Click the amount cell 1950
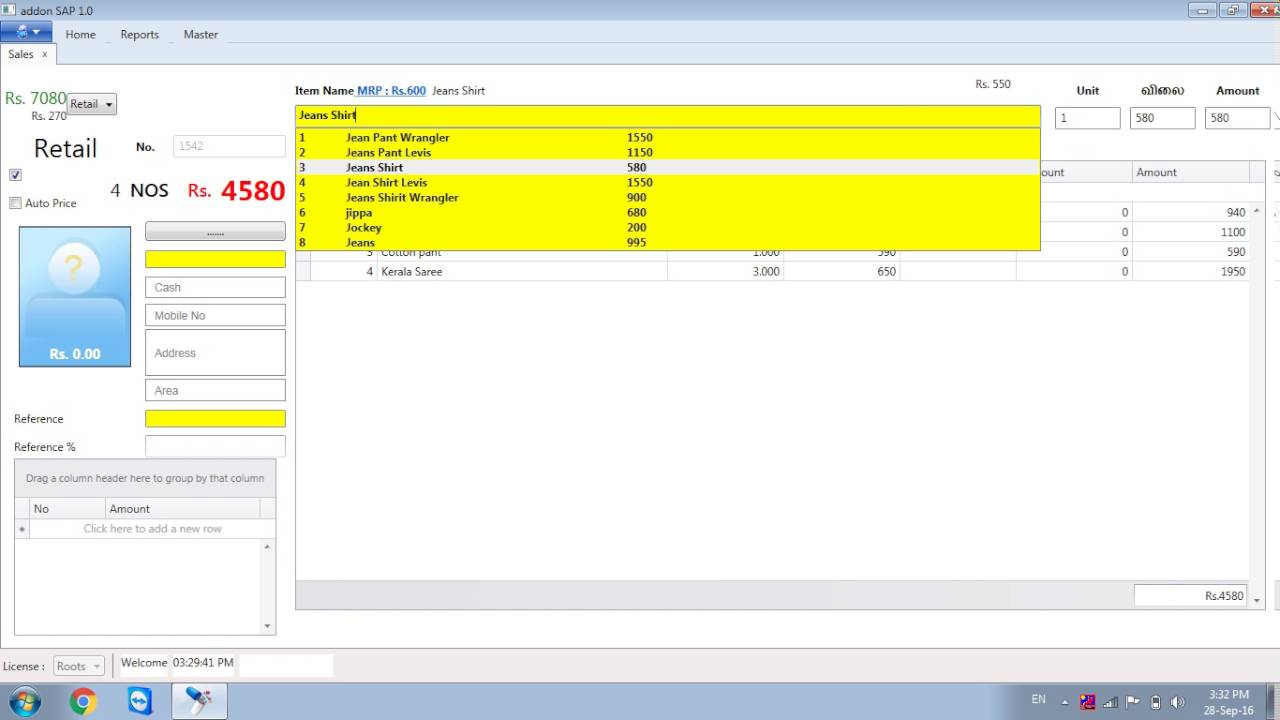The image size is (1280, 720). pos(1191,271)
